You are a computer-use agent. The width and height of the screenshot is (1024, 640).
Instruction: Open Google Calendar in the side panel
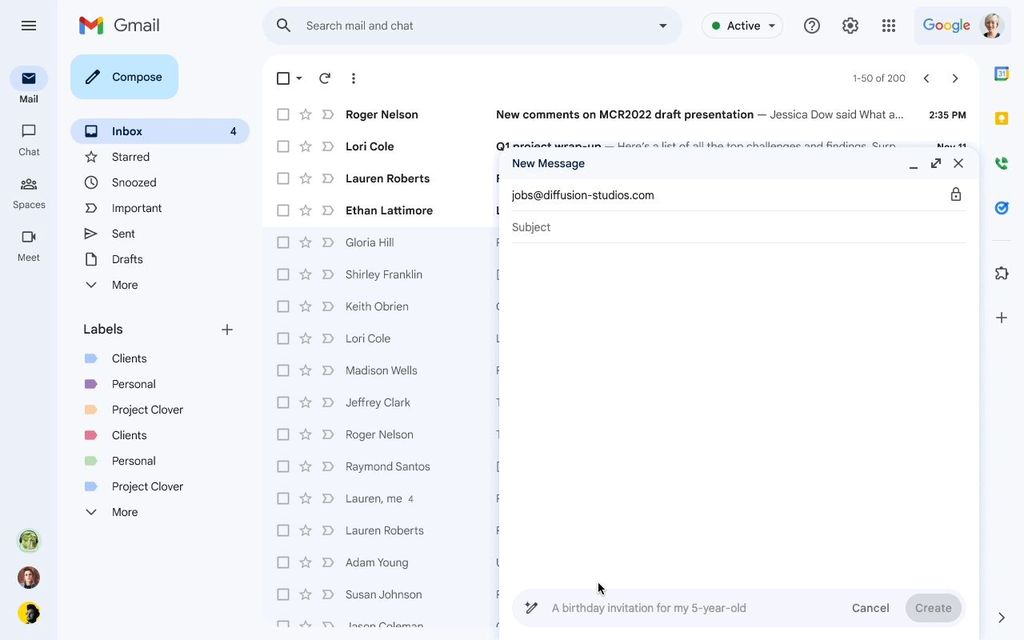[x=1001, y=72]
